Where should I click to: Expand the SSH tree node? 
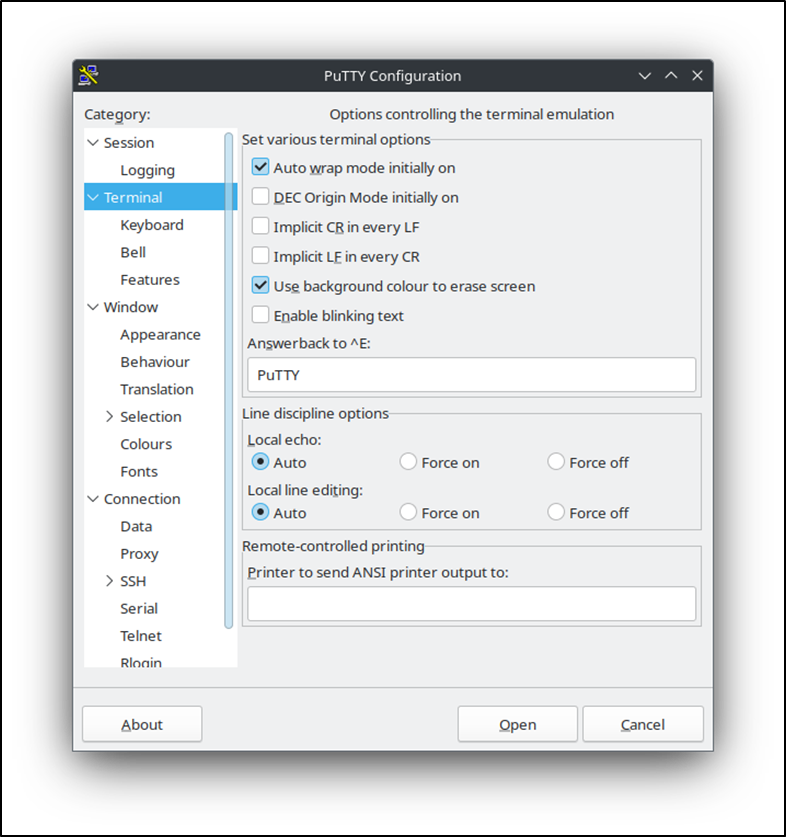tap(109, 581)
